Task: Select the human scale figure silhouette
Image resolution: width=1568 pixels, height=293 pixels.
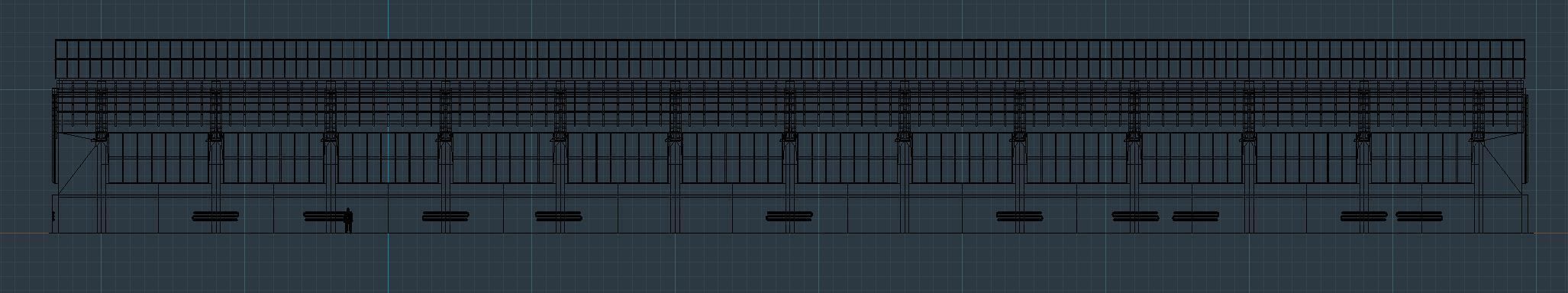Action: click(348, 221)
